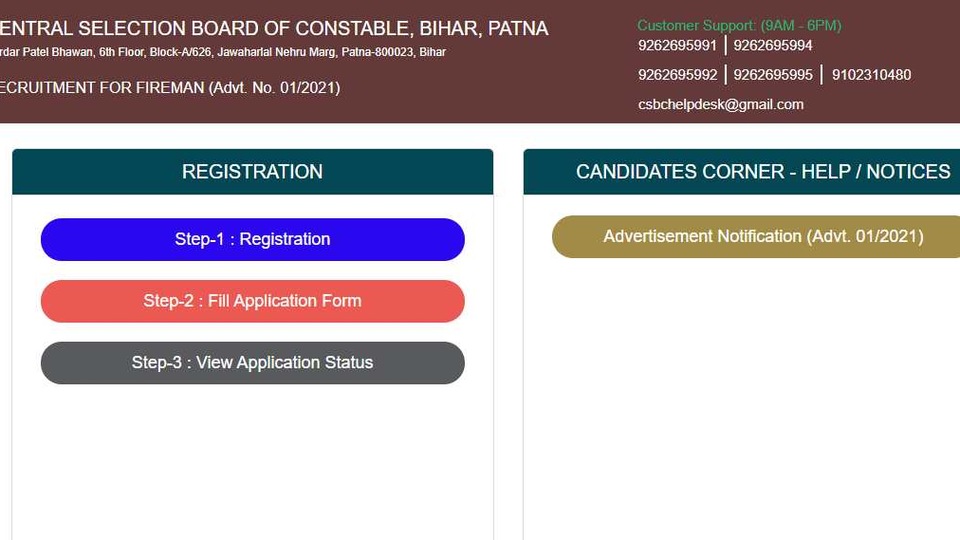Click the gold notification pill
The width and height of the screenshot is (960, 540).
pyautogui.click(x=756, y=236)
